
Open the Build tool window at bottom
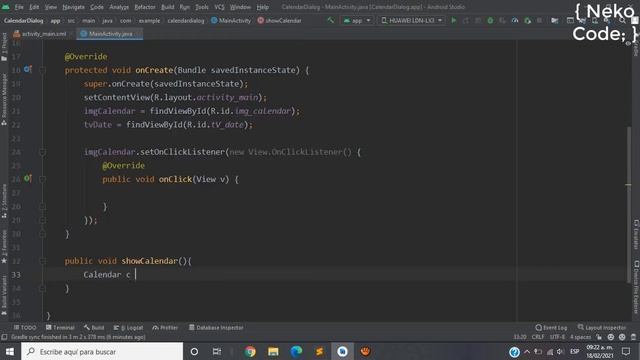click(x=94, y=327)
